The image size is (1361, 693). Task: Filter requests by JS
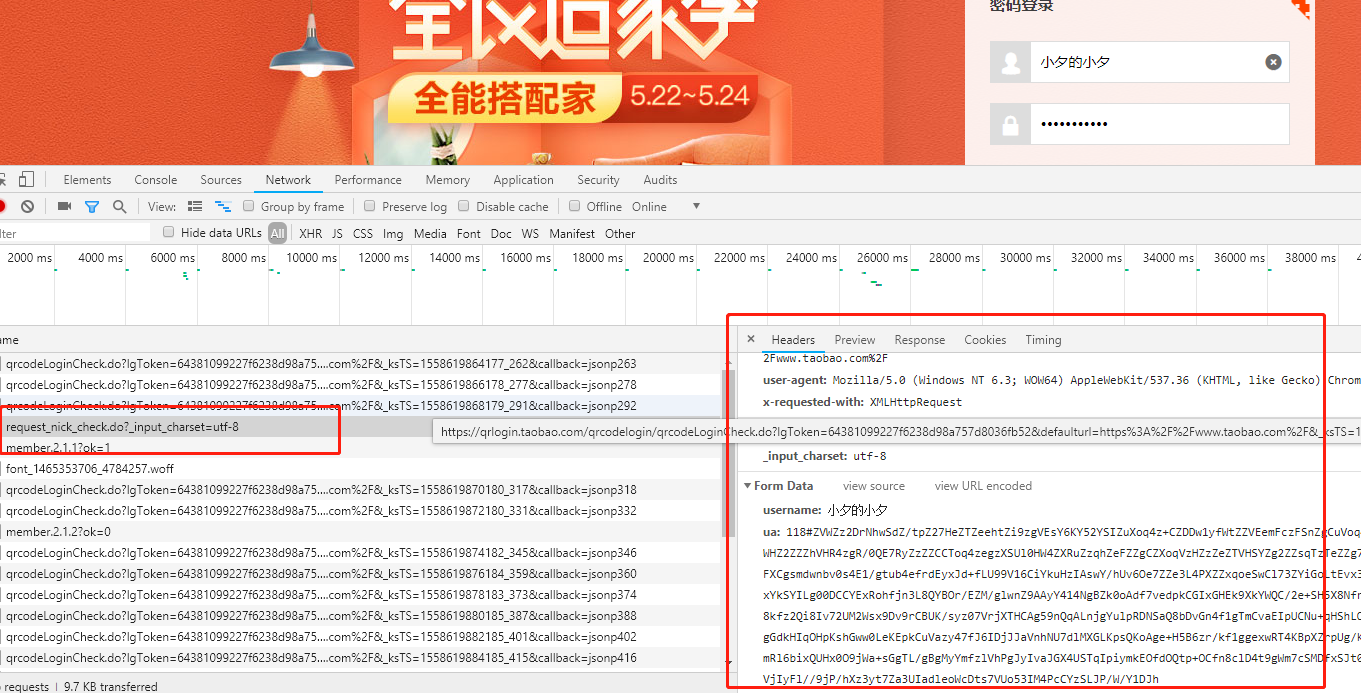337,233
